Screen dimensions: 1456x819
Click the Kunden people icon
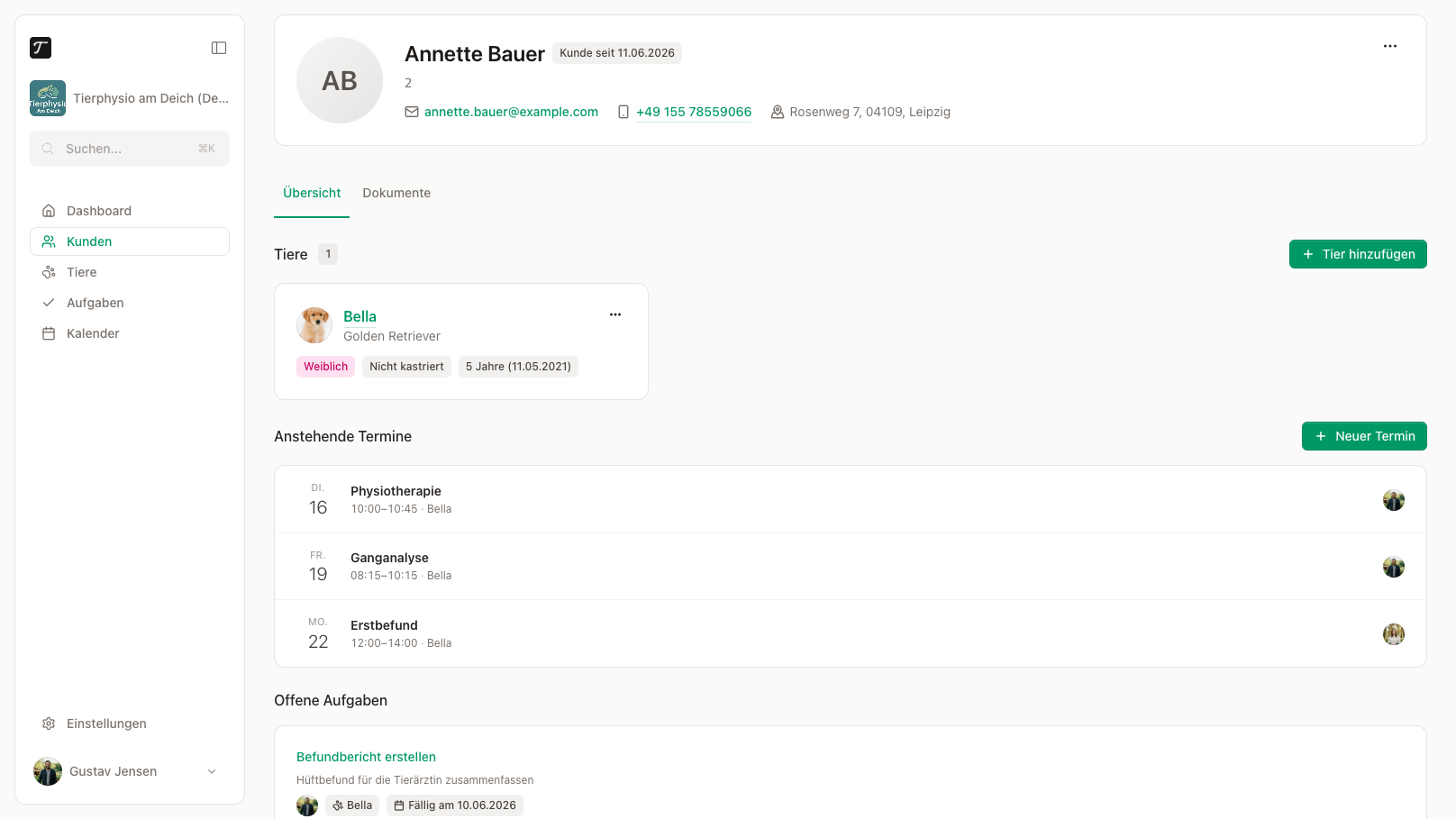click(49, 241)
